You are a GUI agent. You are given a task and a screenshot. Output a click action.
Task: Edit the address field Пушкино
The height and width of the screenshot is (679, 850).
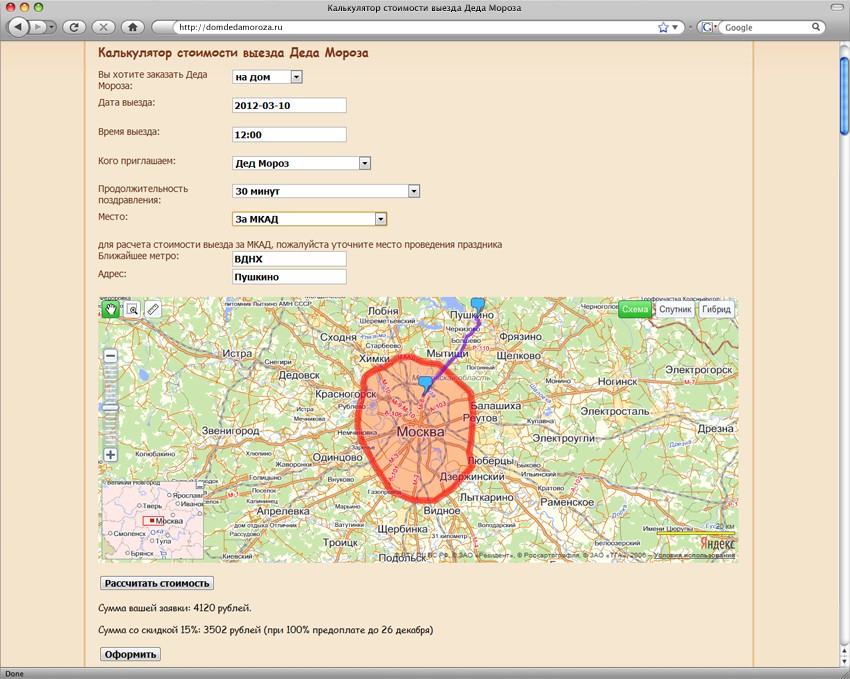coord(289,277)
